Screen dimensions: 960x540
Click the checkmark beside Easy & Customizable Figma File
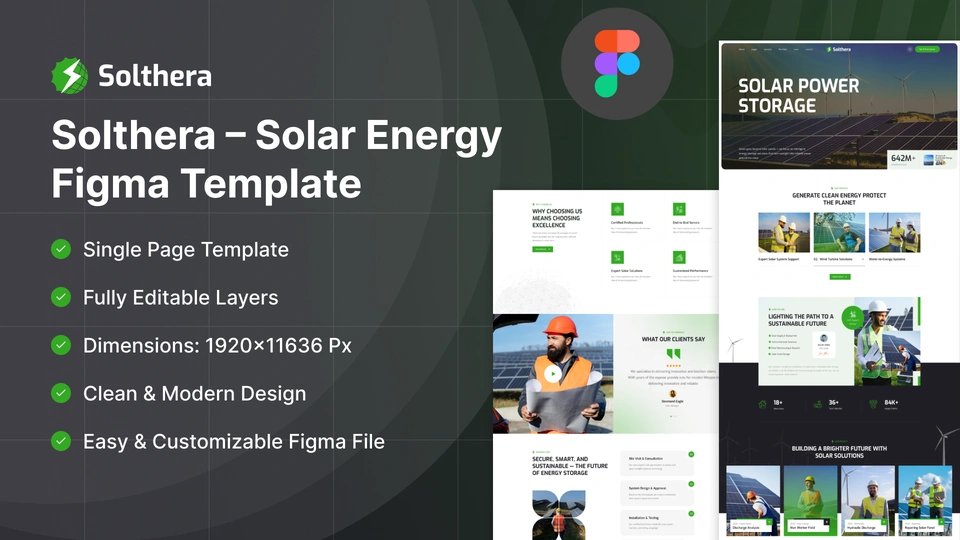[x=61, y=441]
